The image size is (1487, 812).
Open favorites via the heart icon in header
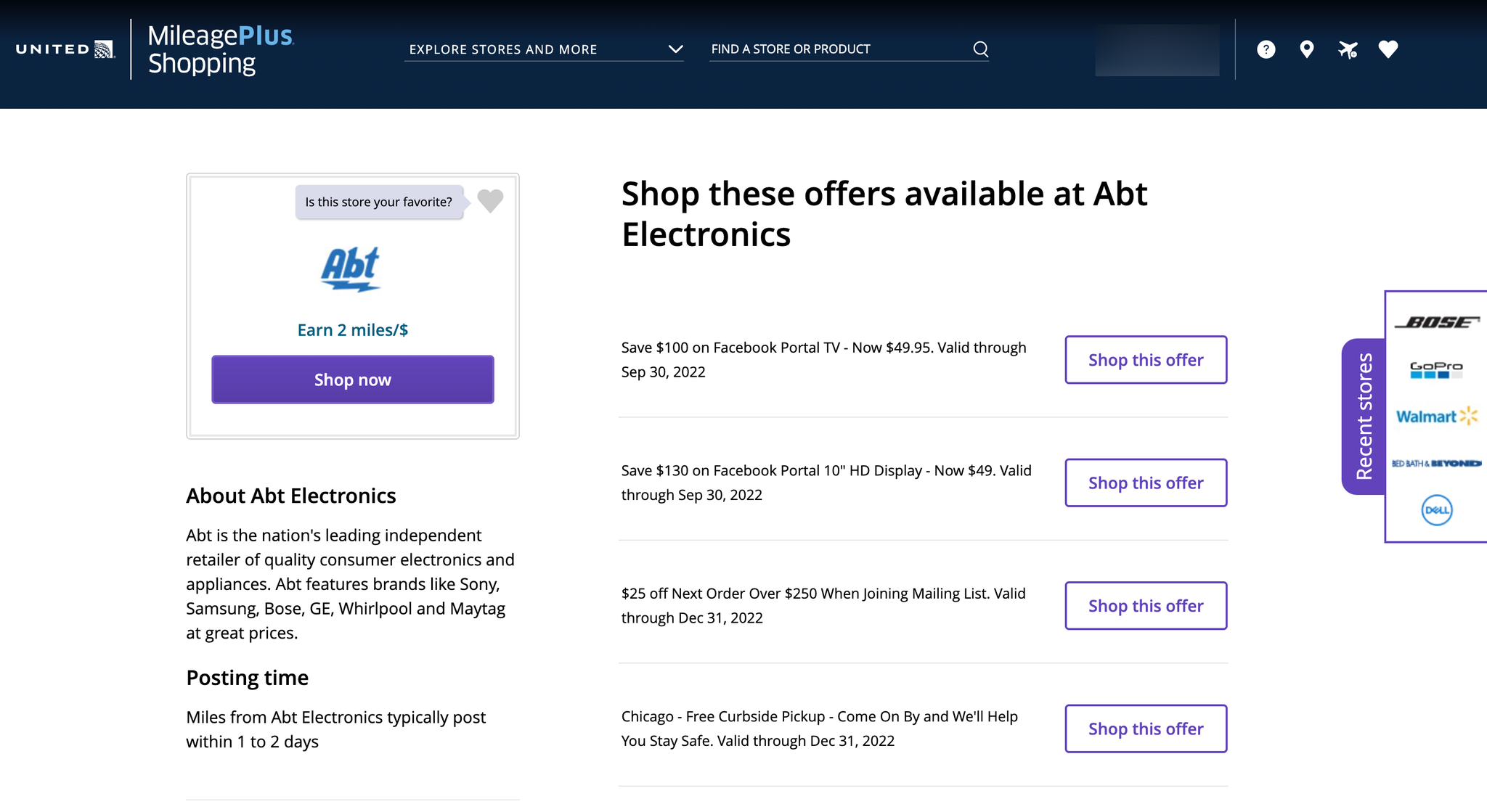click(x=1388, y=49)
